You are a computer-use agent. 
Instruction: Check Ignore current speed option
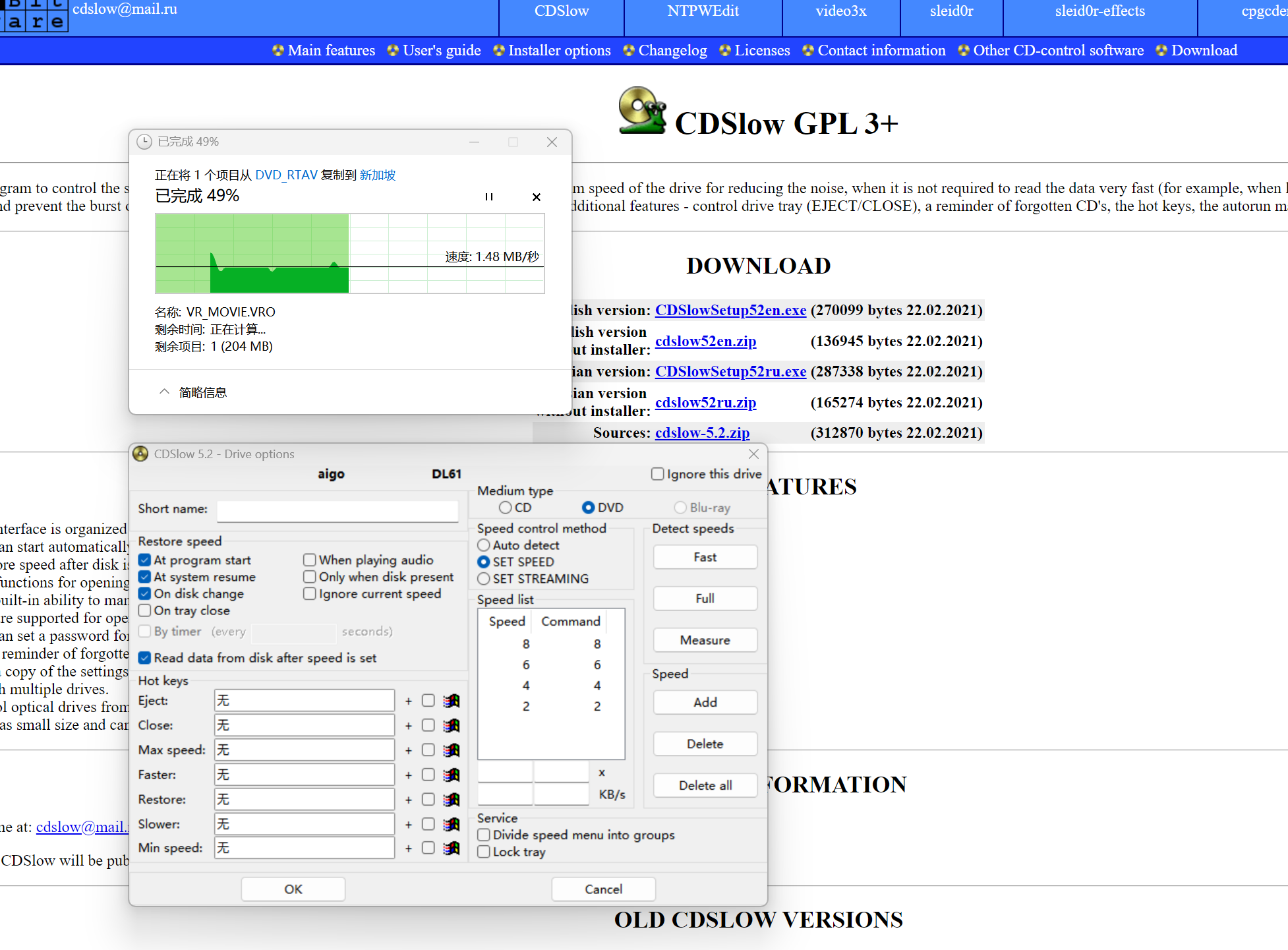tap(310, 593)
